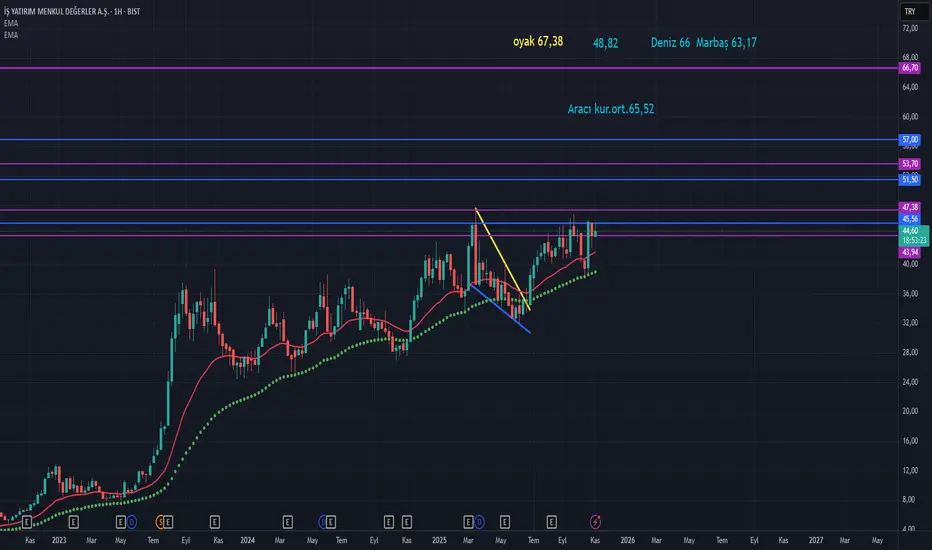Click the E earnings marker near March 2024
Image resolution: width=932 pixels, height=550 pixels.
tap(287, 521)
